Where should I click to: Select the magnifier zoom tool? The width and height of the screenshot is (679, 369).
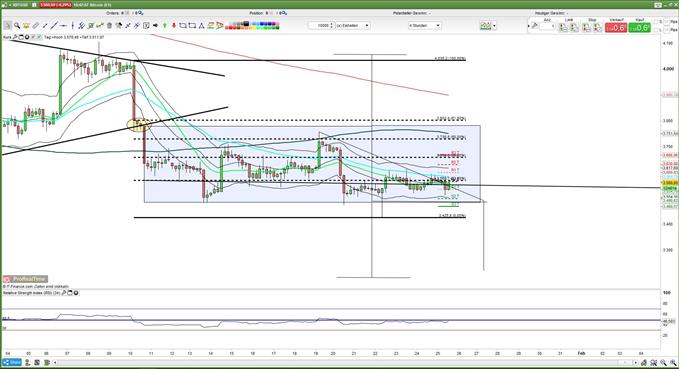(17, 26)
